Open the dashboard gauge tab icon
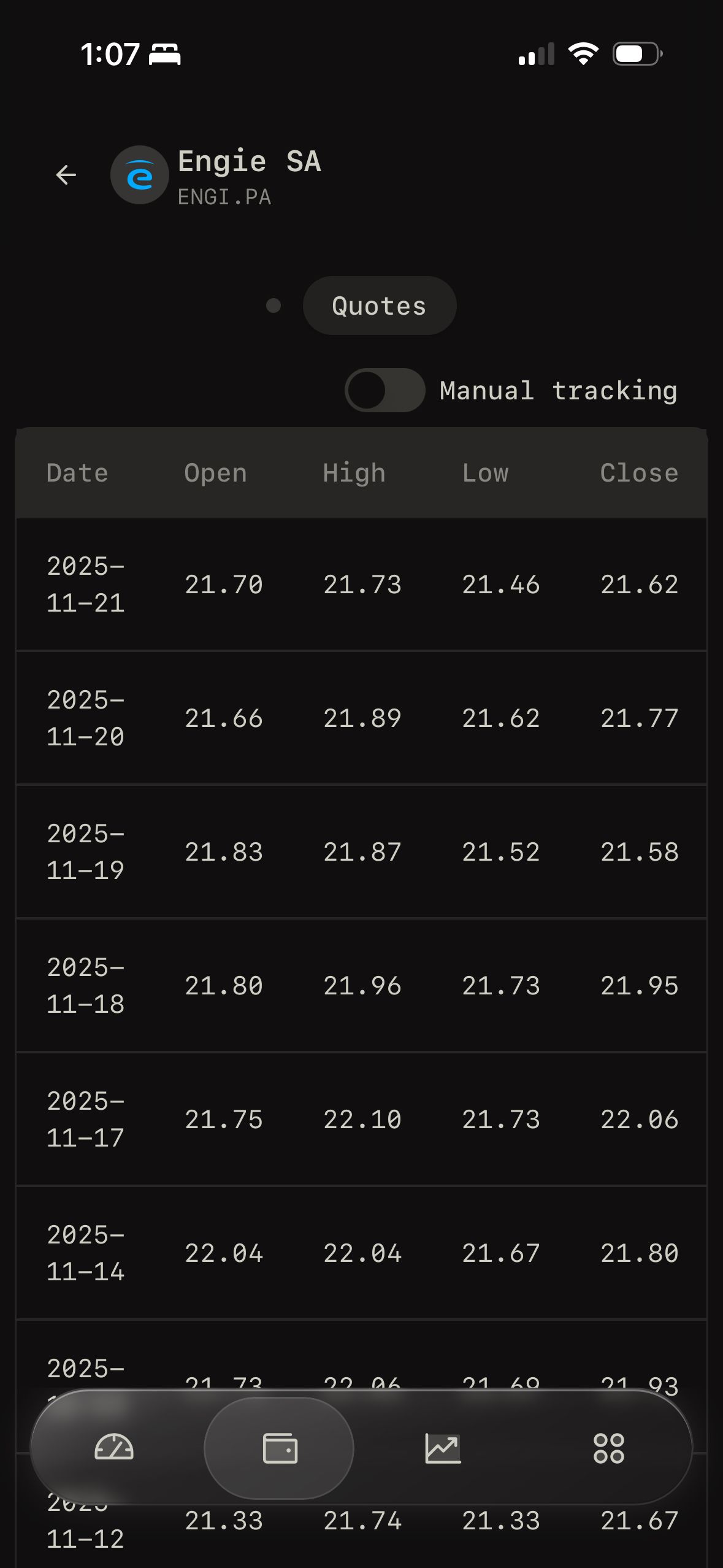723x1568 pixels. pos(114,1448)
